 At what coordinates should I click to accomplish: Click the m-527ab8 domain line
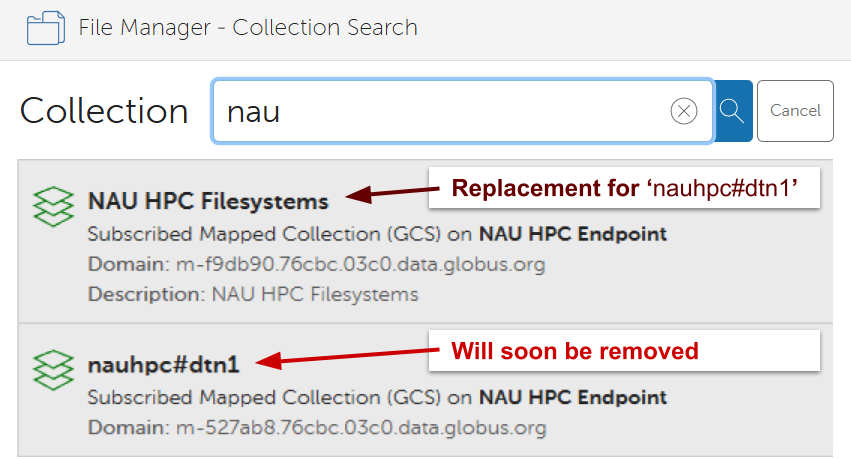[317, 428]
